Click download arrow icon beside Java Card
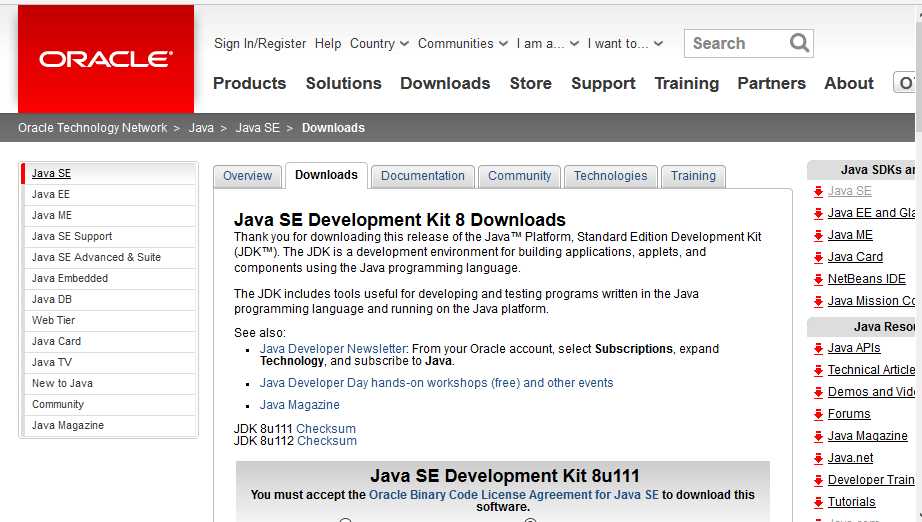 818,257
